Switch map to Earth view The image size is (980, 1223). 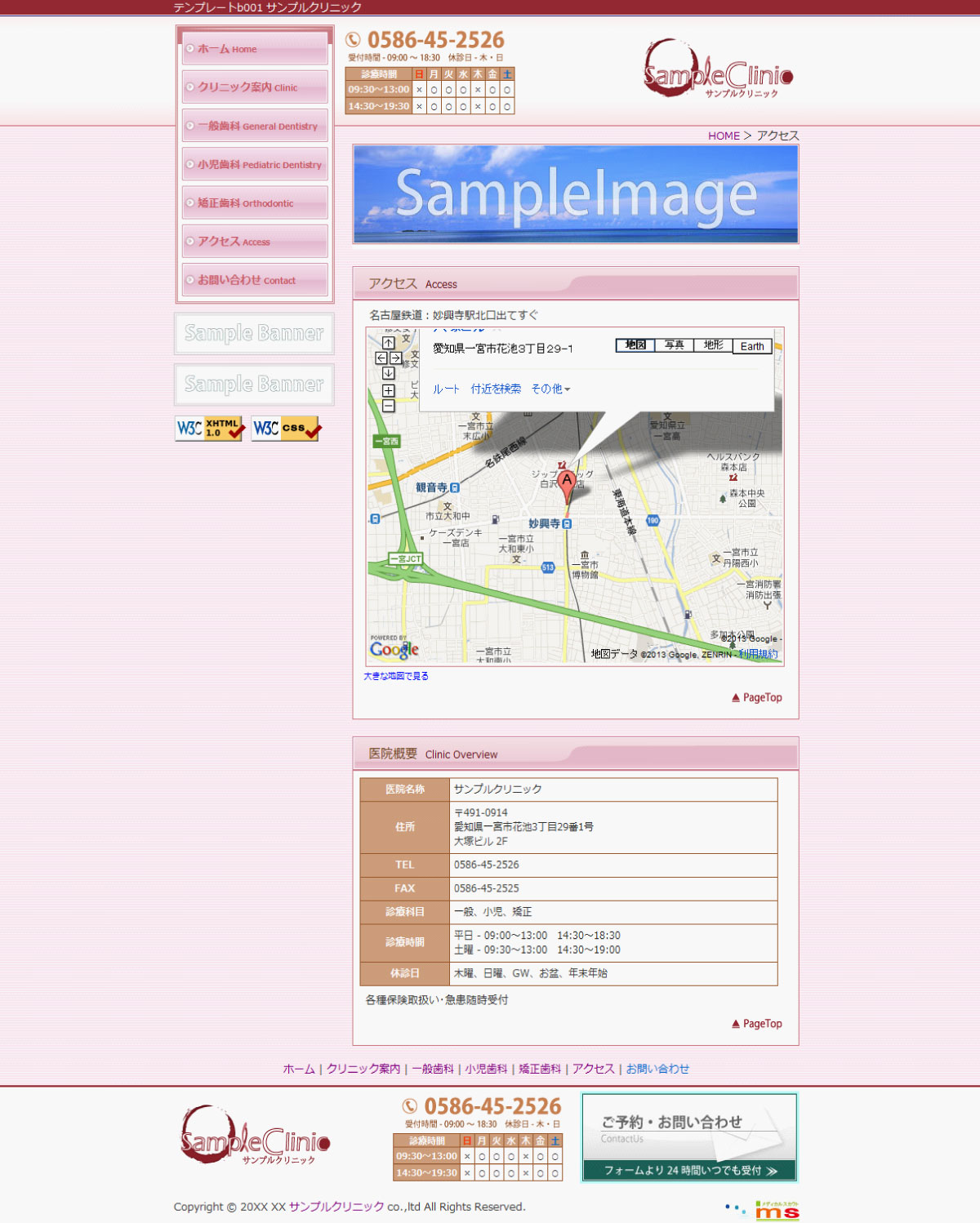[x=751, y=346]
